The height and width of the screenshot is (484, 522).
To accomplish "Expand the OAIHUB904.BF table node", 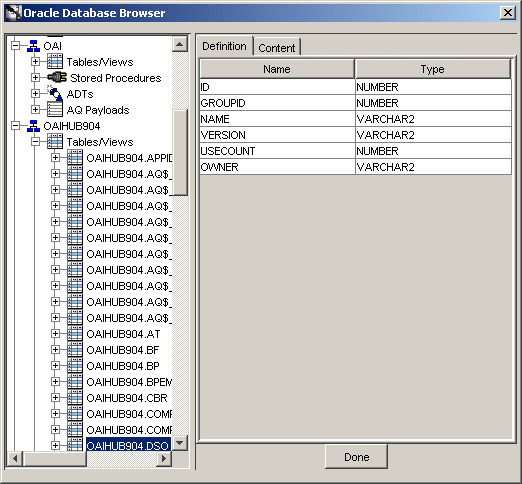I will pos(55,349).
